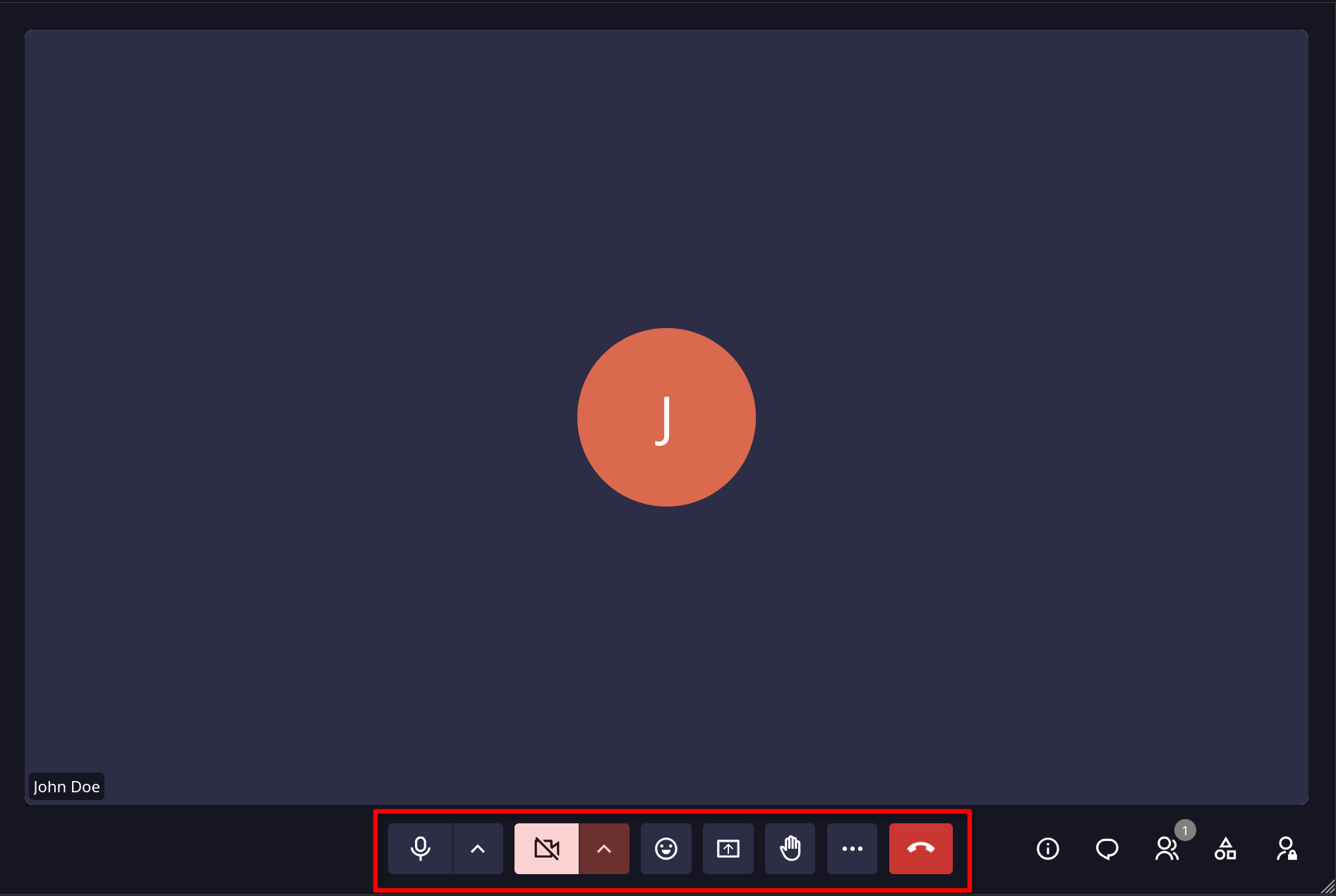Open the shapes and apps icon

(1226, 849)
